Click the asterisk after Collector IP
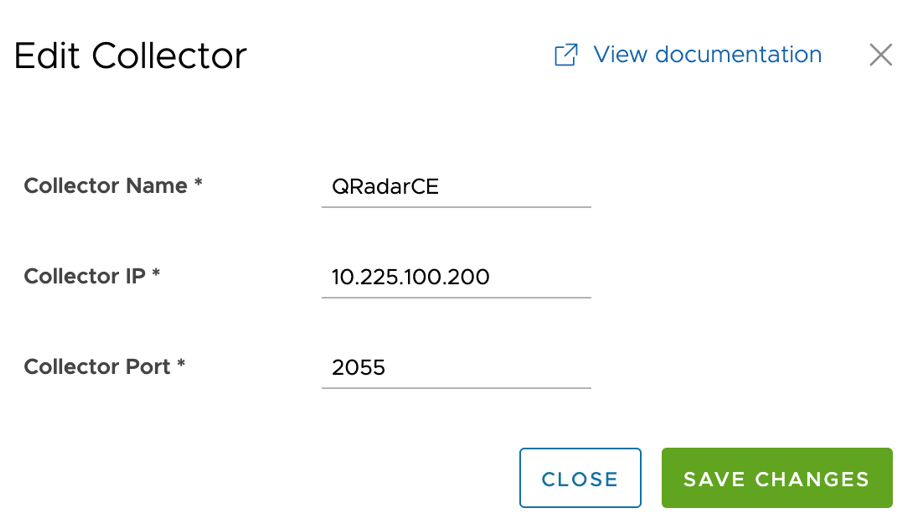The width and height of the screenshot is (905, 516). [156, 275]
